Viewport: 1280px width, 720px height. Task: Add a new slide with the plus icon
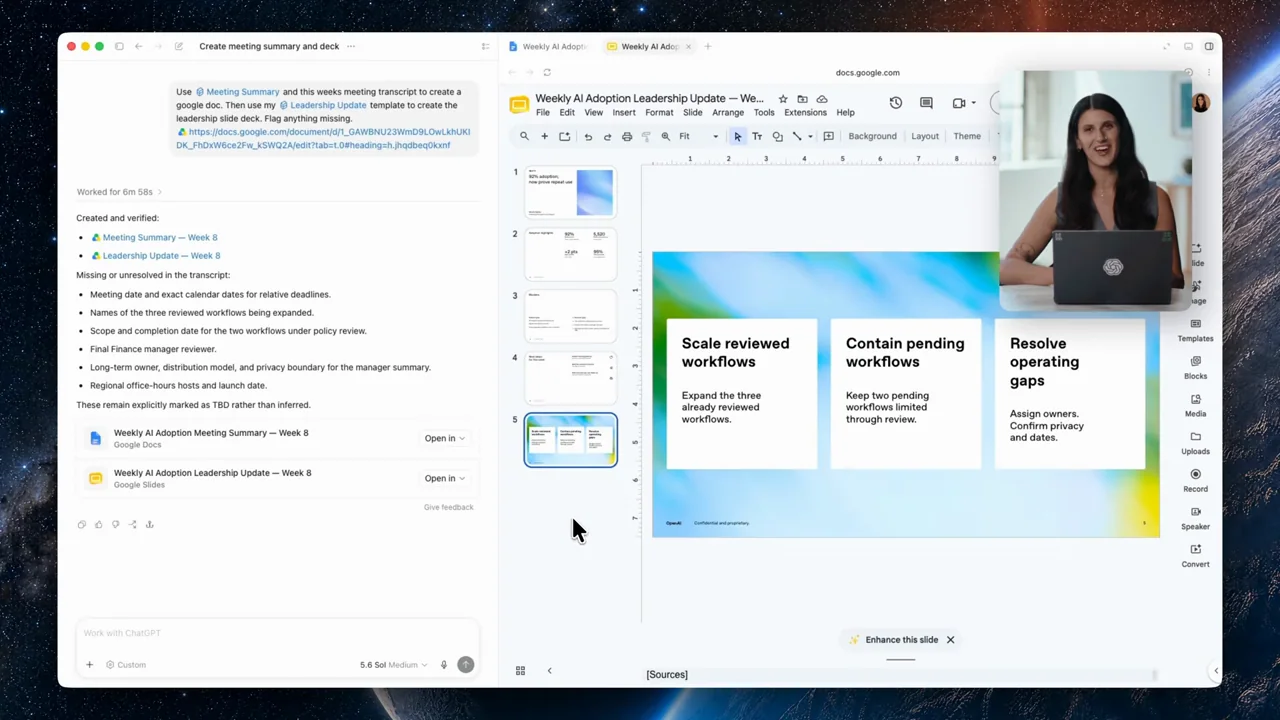(x=544, y=136)
